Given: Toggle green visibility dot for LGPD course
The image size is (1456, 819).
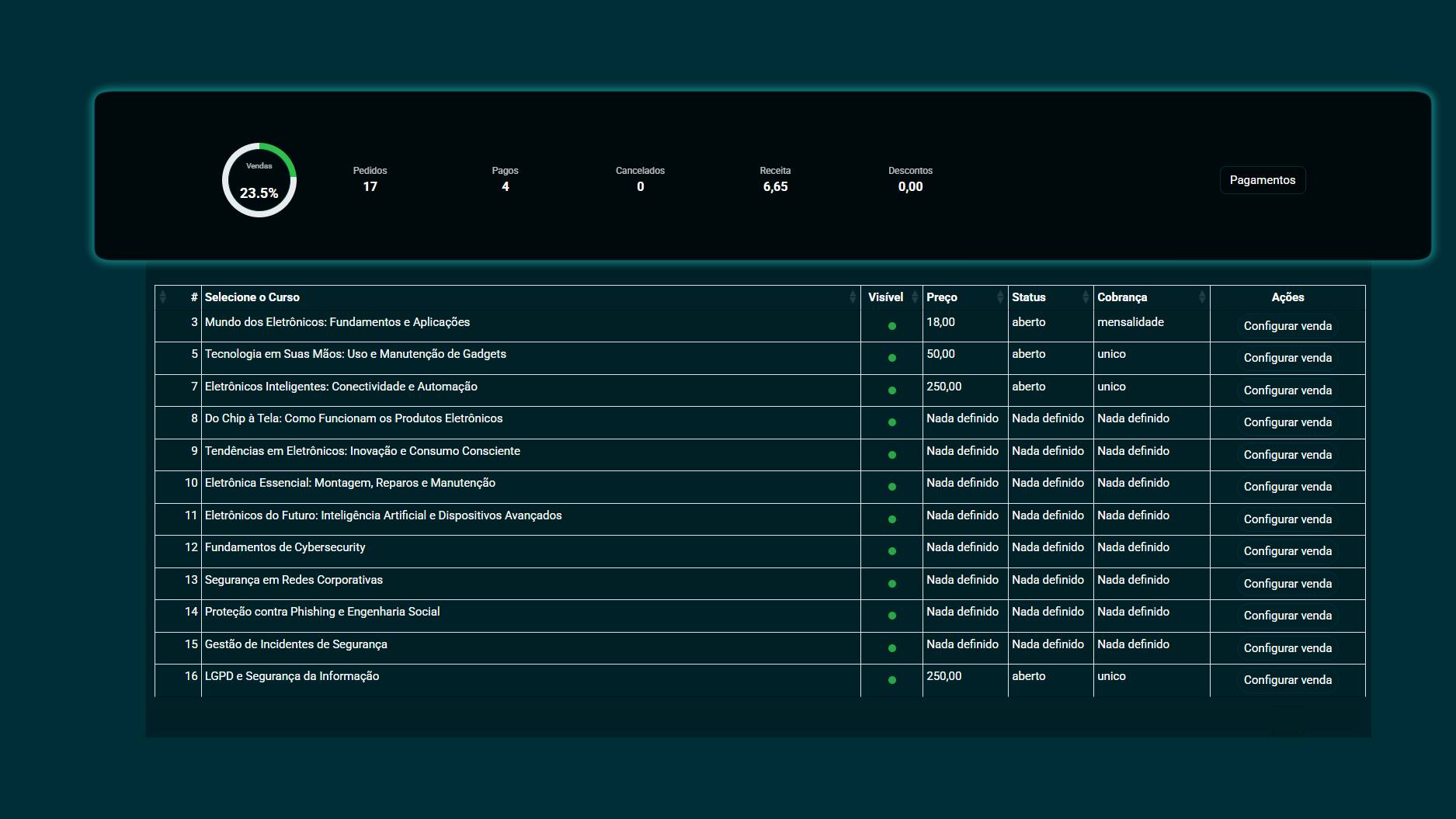Looking at the screenshot, I should (x=892, y=680).
